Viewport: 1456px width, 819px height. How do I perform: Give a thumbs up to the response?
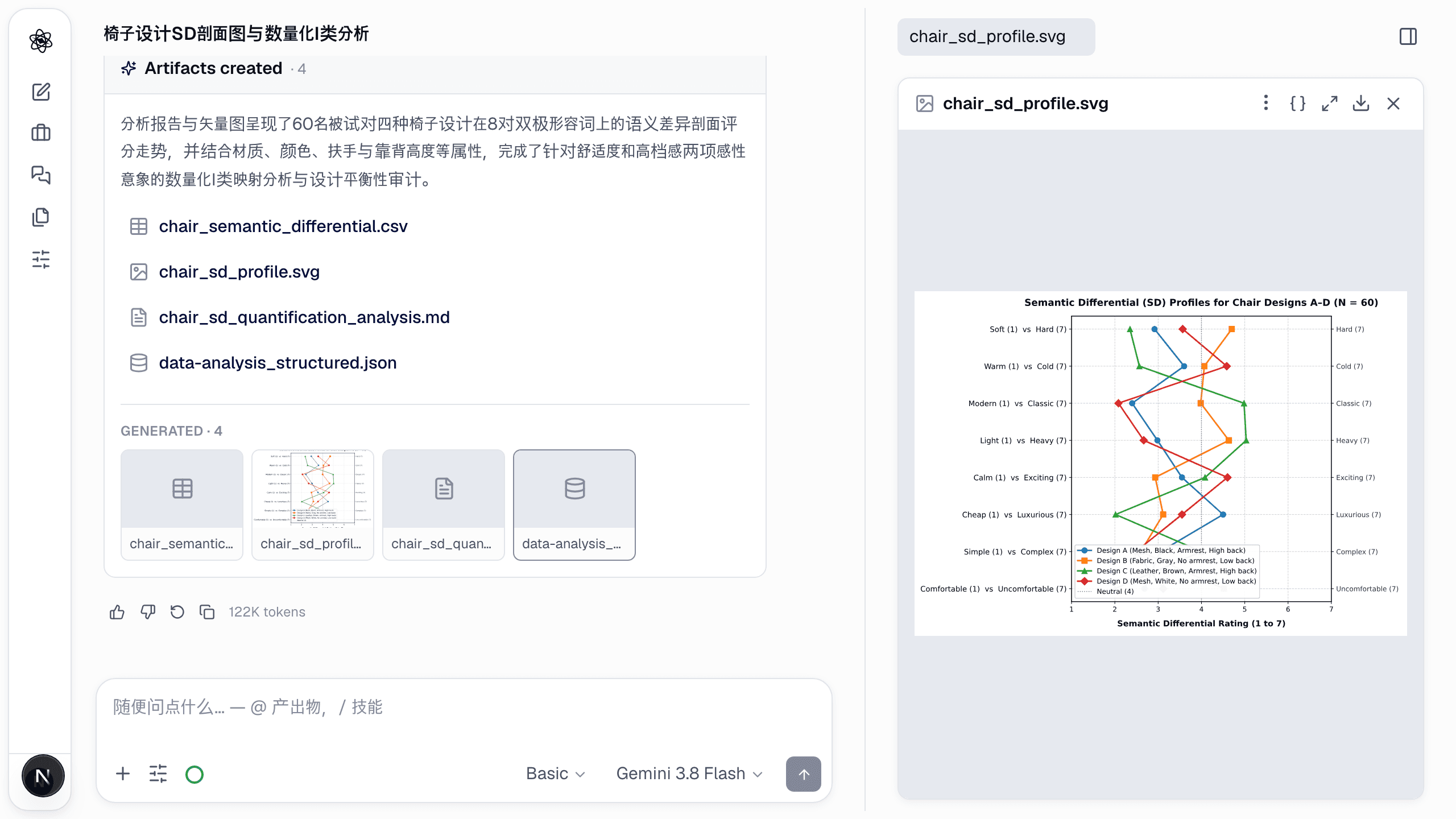[x=117, y=612]
